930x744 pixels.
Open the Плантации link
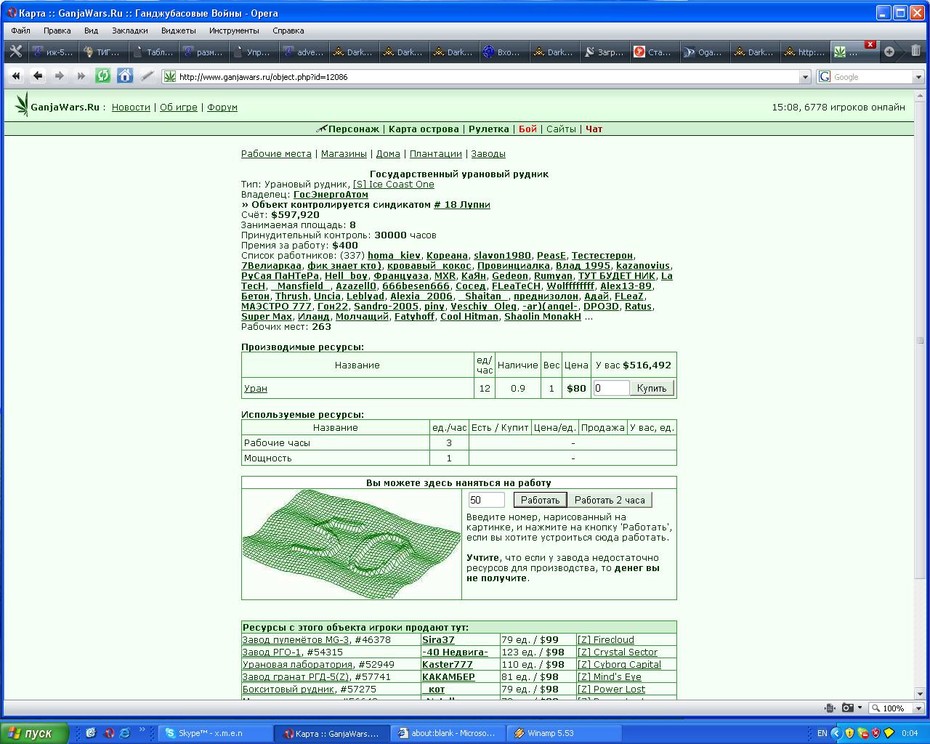click(x=435, y=154)
